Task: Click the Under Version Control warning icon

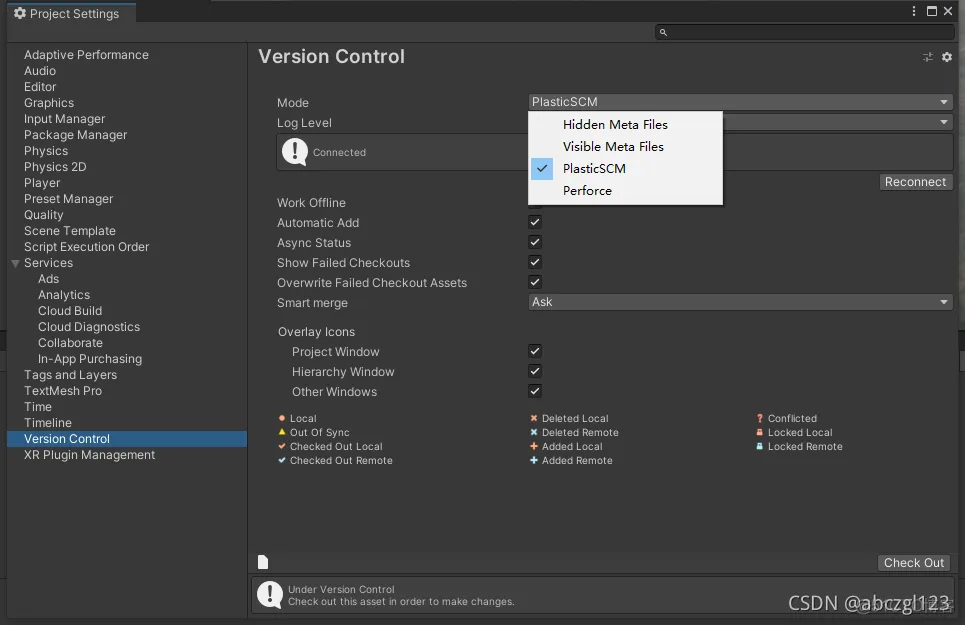Action: click(x=270, y=595)
